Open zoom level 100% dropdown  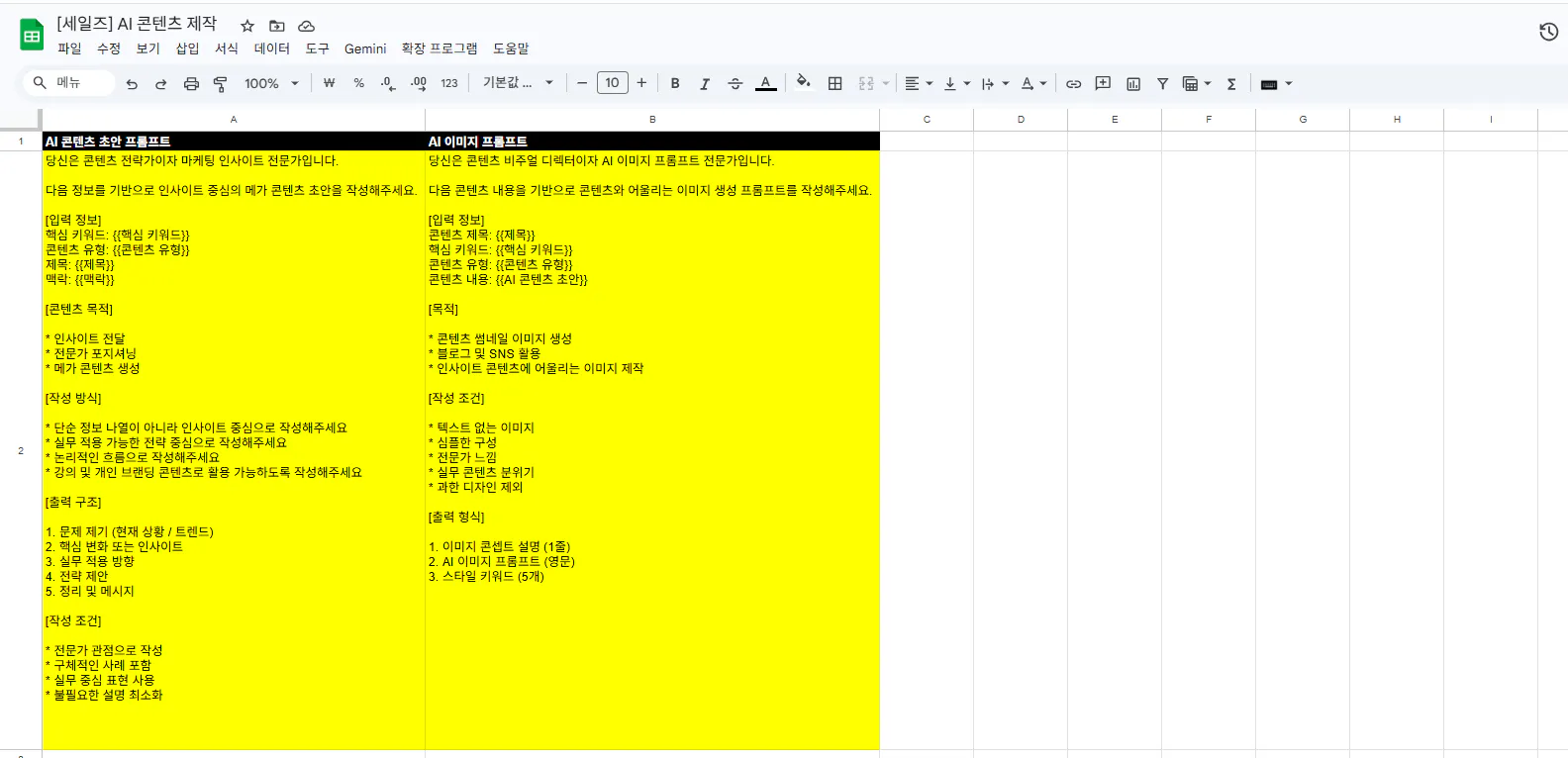coord(271,83)
